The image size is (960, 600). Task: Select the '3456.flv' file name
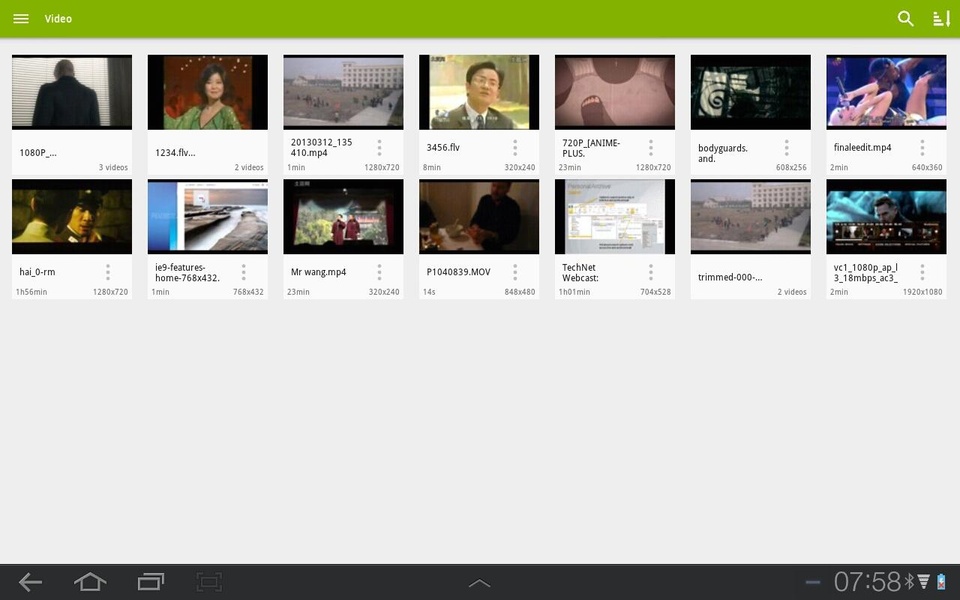click(443, 148)
